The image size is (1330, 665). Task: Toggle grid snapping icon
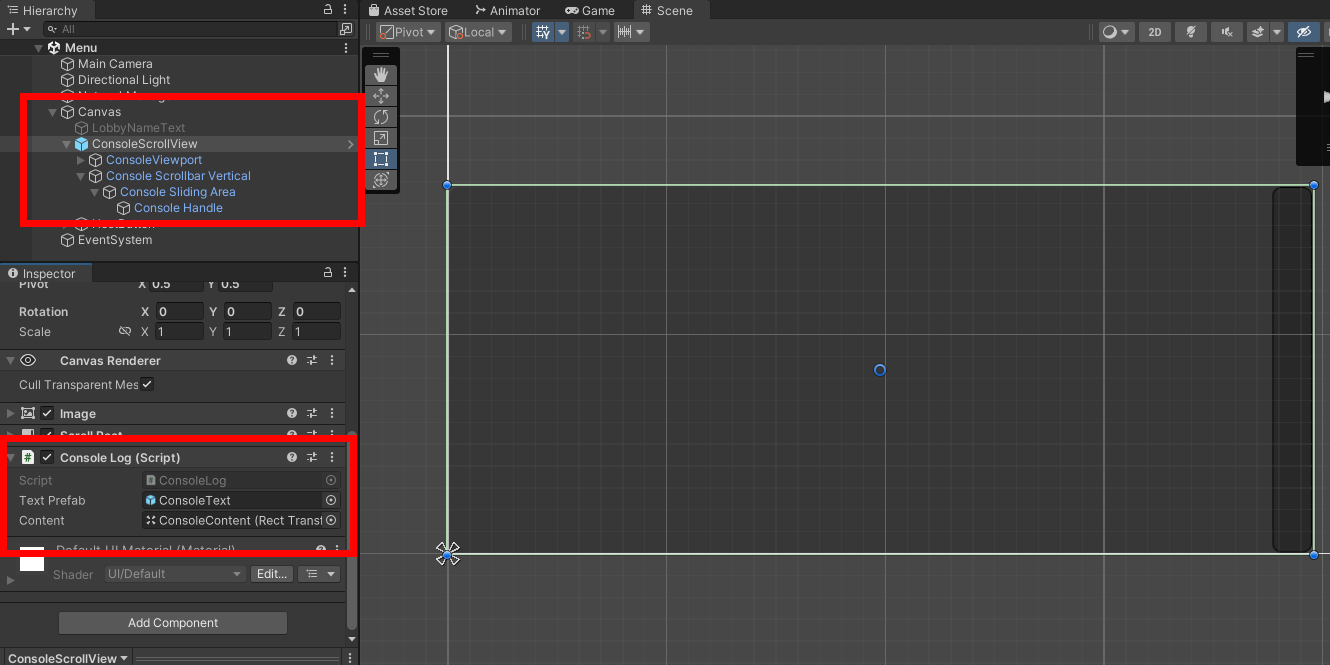[x=585, y=32]
